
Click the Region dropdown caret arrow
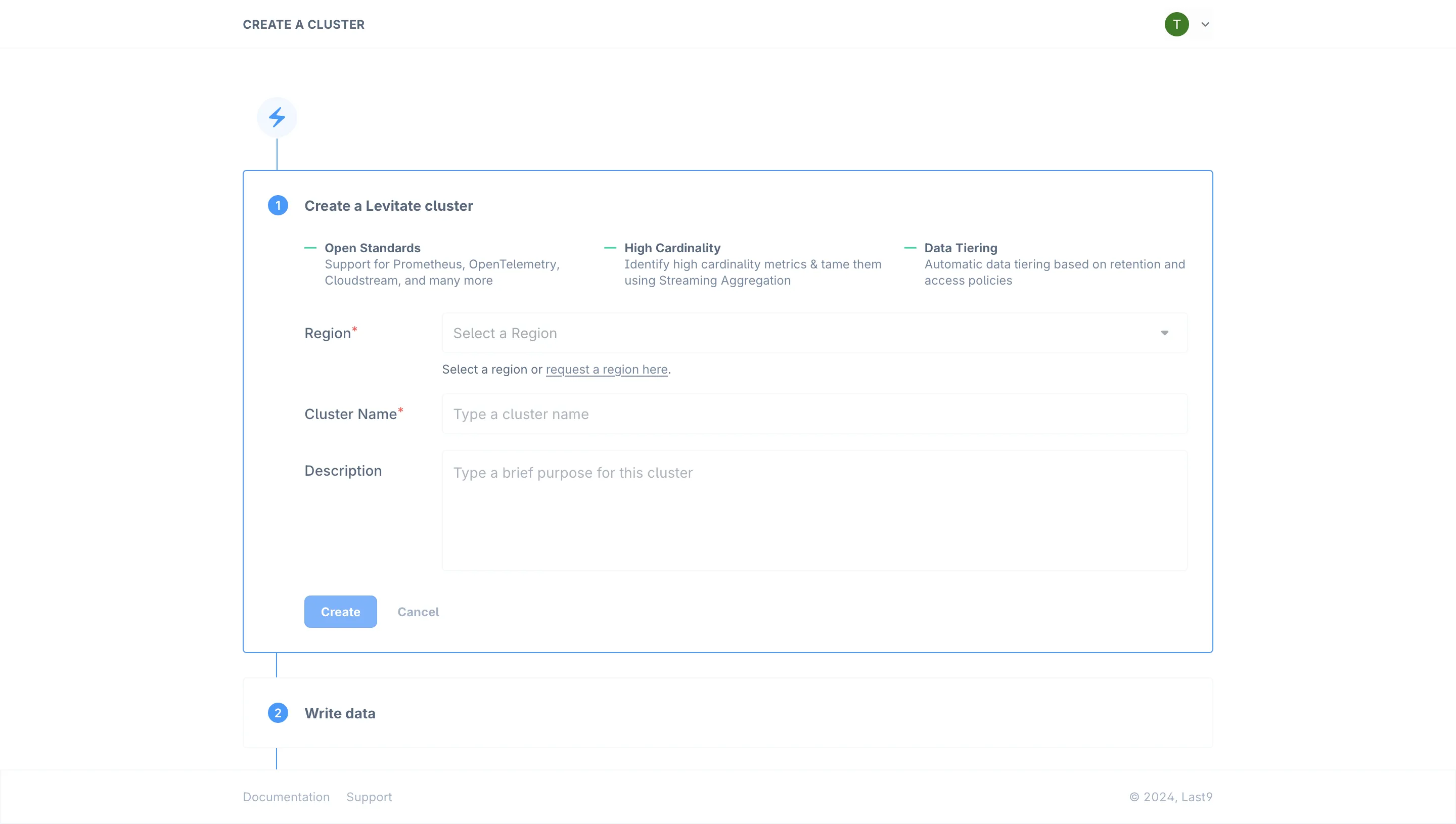pos(1164,333)
